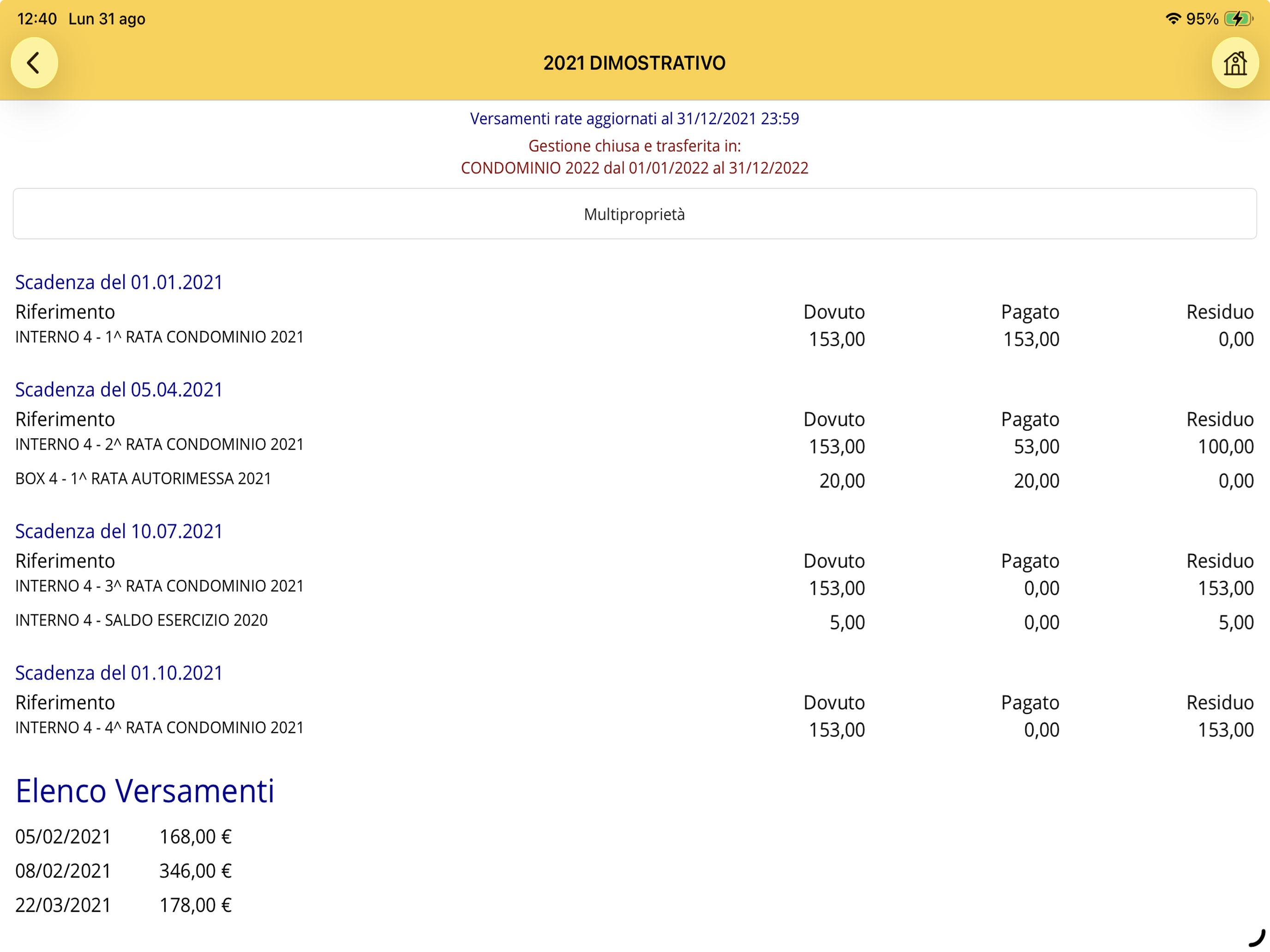
Task: Tap the 346,00 € payment amount
Action: click(x=195, y=871)
